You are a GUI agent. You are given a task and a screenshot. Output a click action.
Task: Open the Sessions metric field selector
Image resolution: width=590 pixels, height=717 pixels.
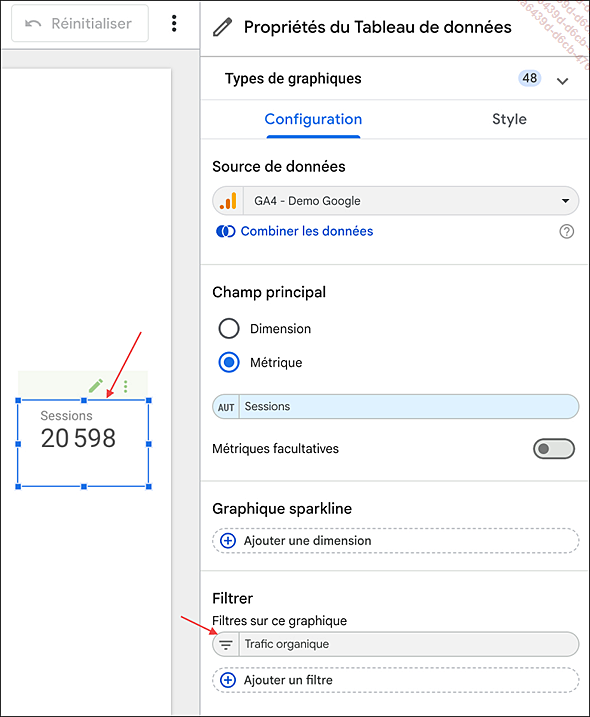click(x=396, y=407)
